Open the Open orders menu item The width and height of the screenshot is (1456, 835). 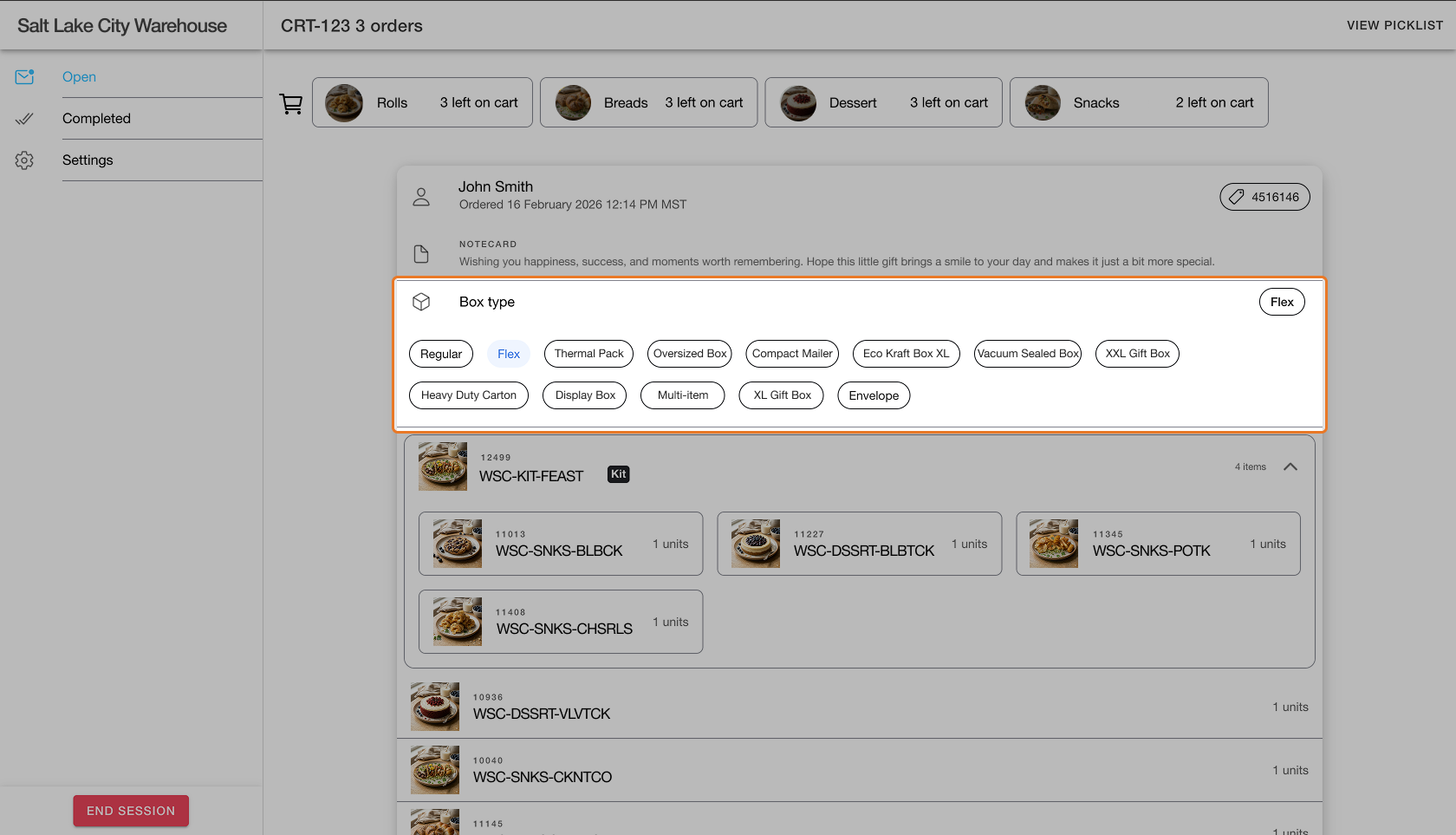(x=79, y=77)
